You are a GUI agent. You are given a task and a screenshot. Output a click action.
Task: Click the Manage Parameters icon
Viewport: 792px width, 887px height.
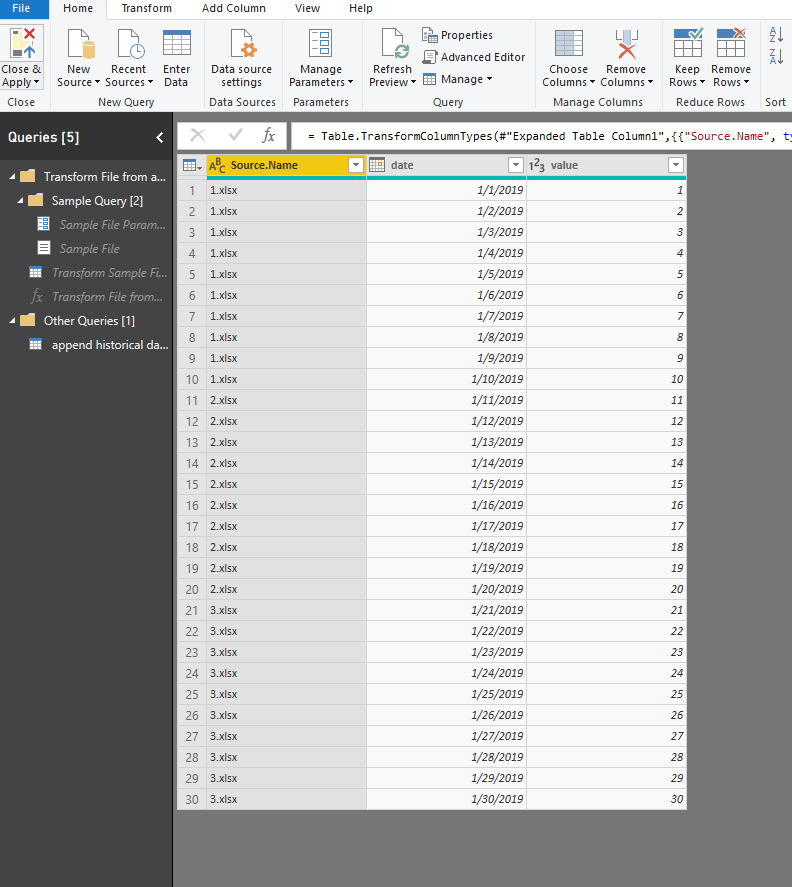320,44
